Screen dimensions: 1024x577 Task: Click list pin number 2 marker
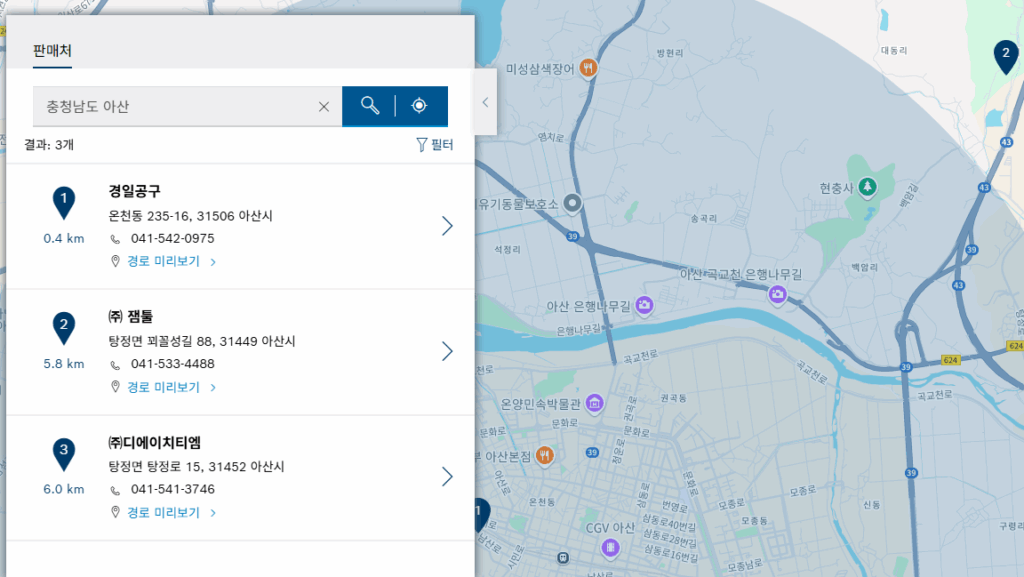[64, 328]
